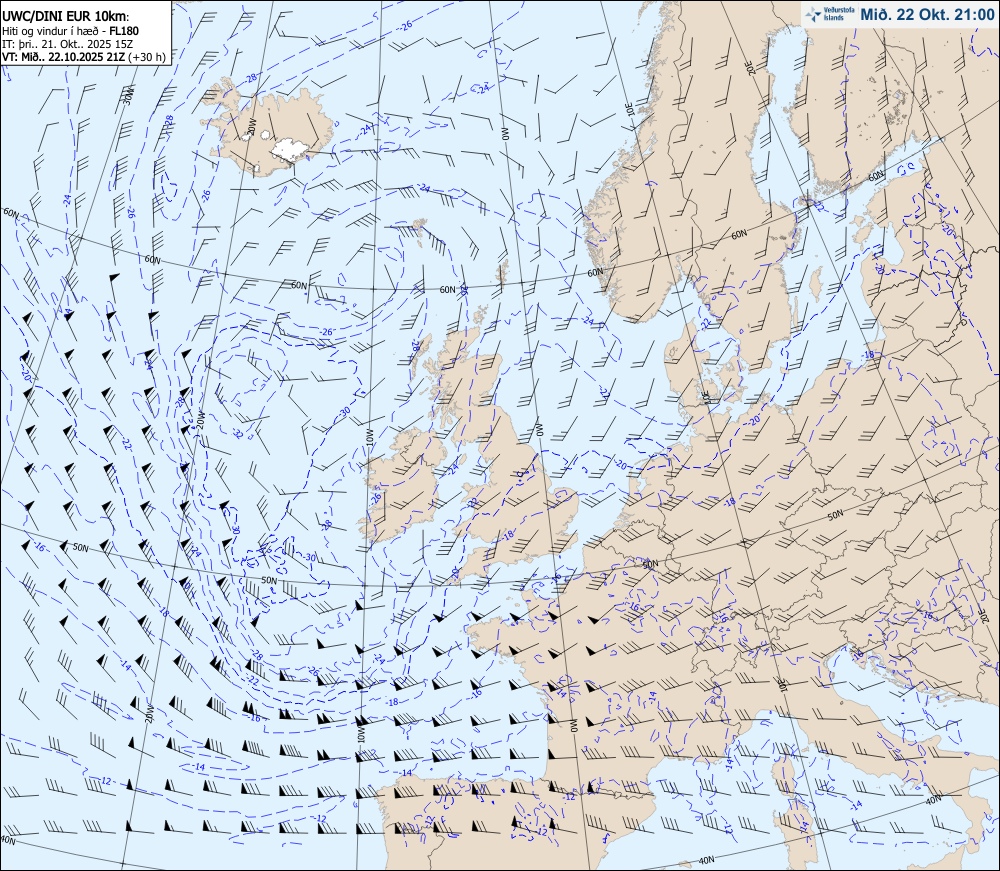1000x871 pixels.
Task: Click the "VT: Mið.. 22.10.2025 21Z (+30 h)" line
Action: pos(84,57)
